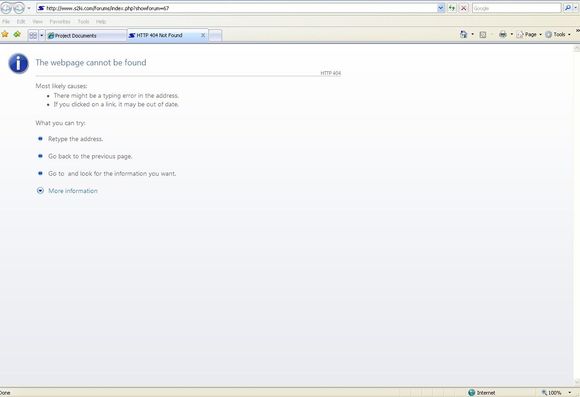Click 'The webpage cannot be found' heading
The height and width of the screenshot is (397, 580).
tap(91, 63)
